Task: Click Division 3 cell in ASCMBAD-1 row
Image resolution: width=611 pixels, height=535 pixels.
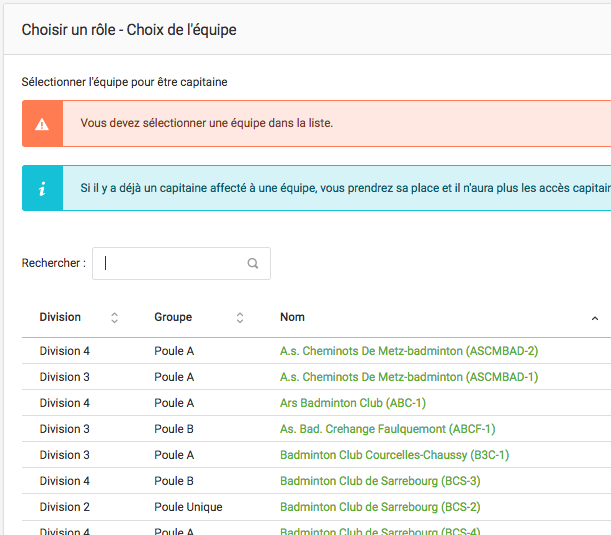Action: coord(65,377)
